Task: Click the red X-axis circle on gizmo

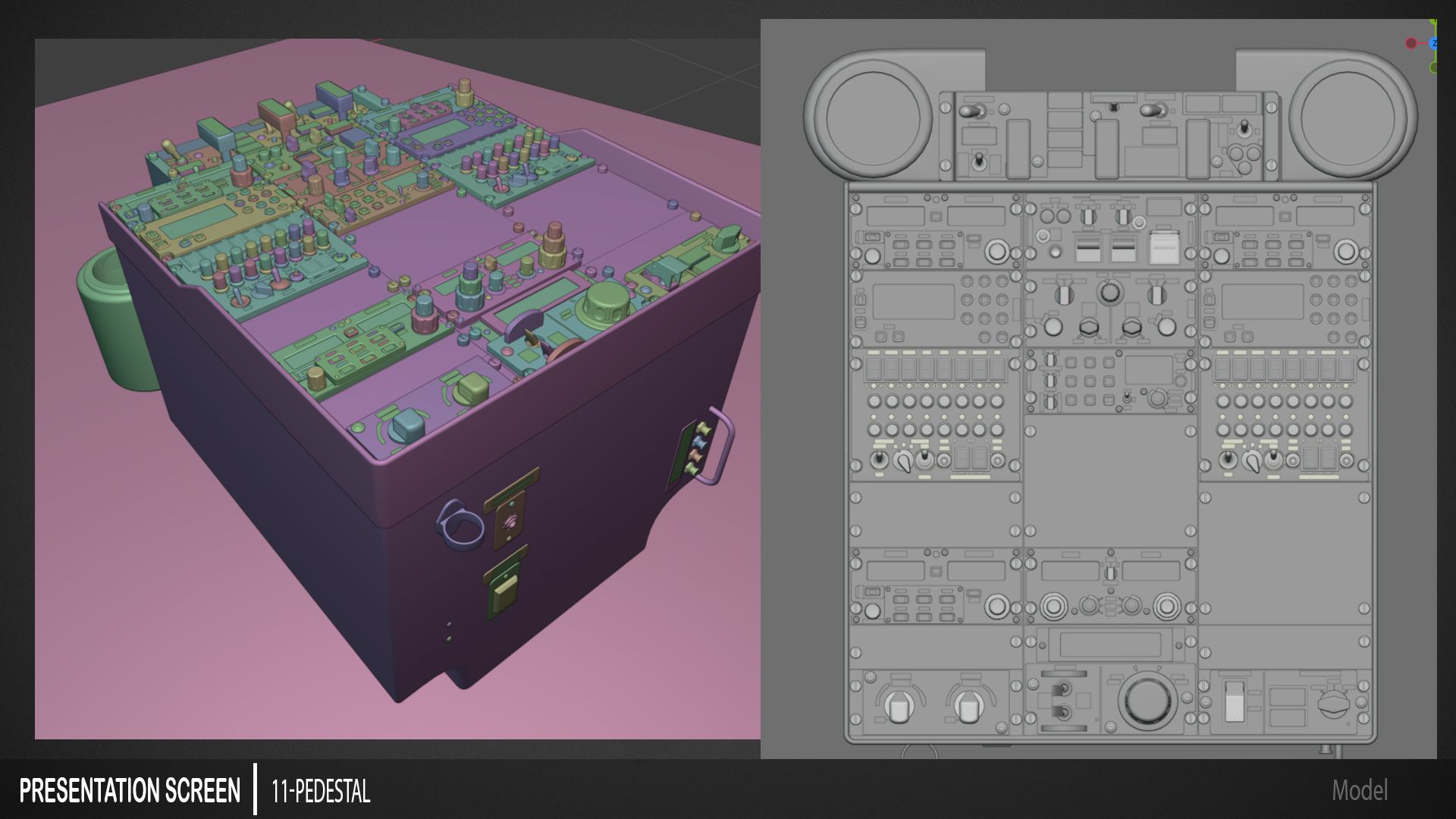Action: [x=1410, y=43]
